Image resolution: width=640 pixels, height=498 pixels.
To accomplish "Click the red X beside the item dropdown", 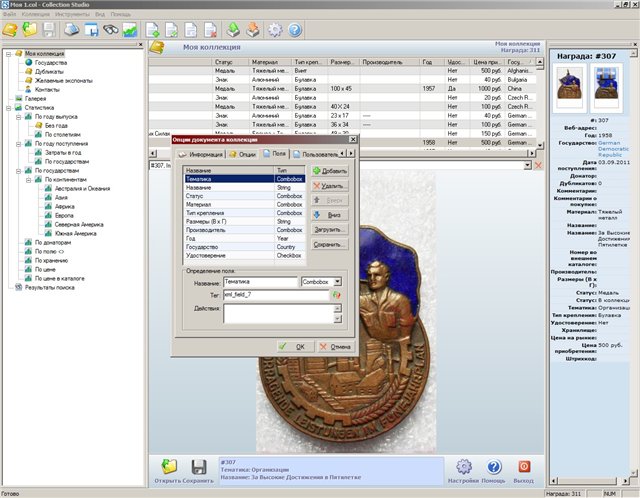I will pos(538,165).
